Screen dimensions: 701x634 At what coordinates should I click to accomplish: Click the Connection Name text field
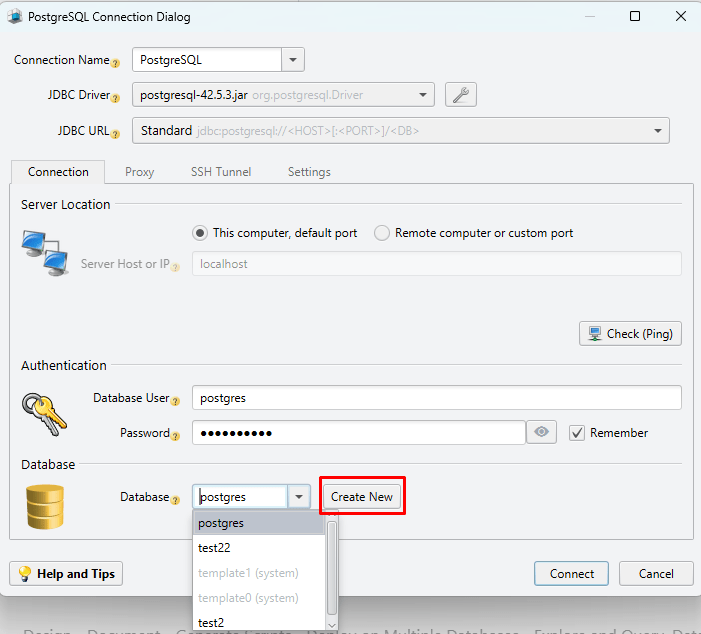pyautogui.click(x=207, y=59)
